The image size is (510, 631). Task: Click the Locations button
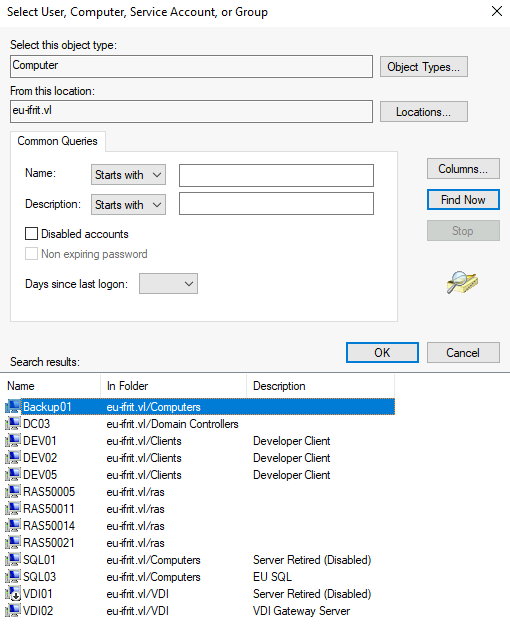pyautogui.click(x=423, y=111)
